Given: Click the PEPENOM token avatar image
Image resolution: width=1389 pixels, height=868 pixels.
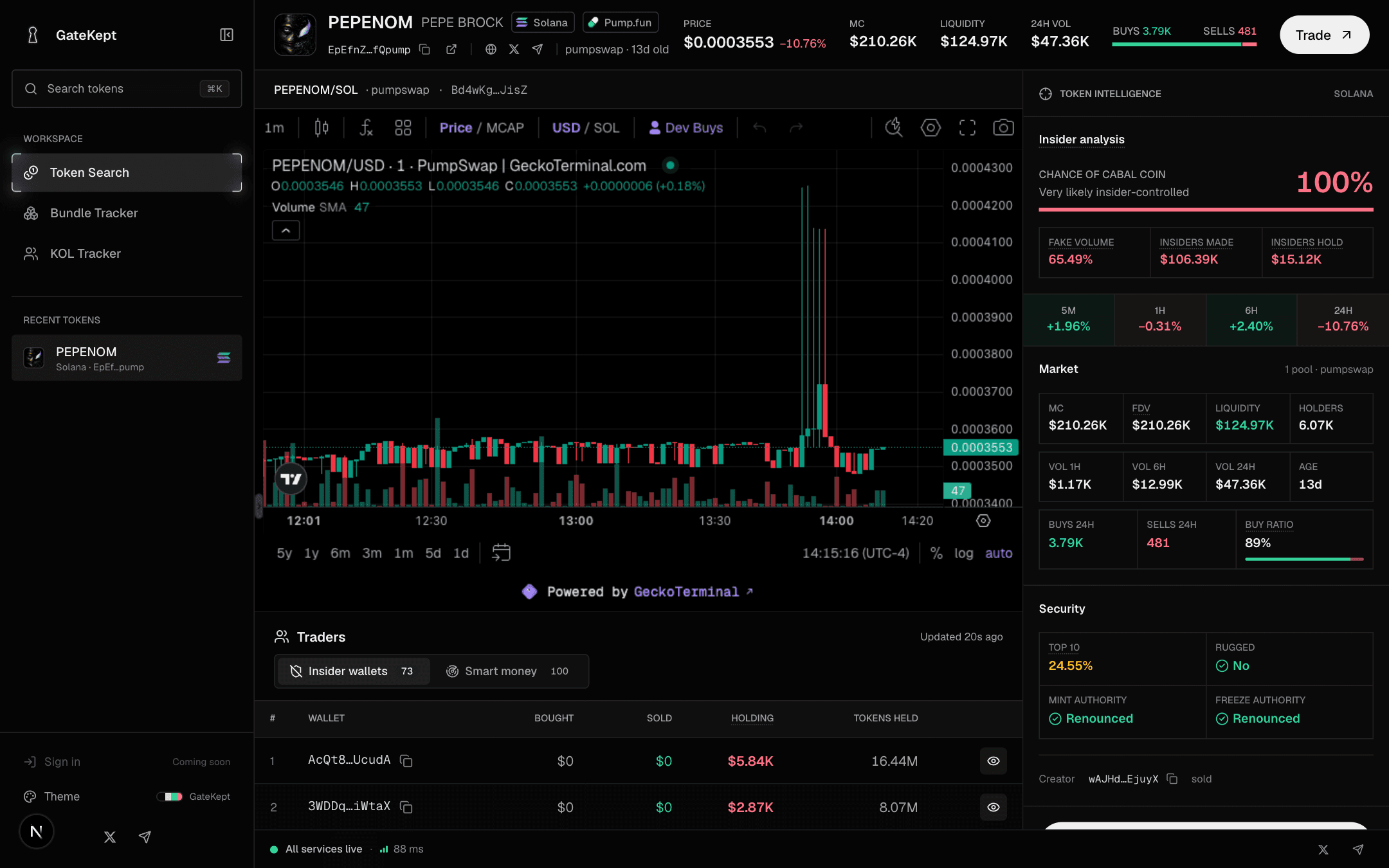Looking at the screenshot, I should tap(295, 35).
